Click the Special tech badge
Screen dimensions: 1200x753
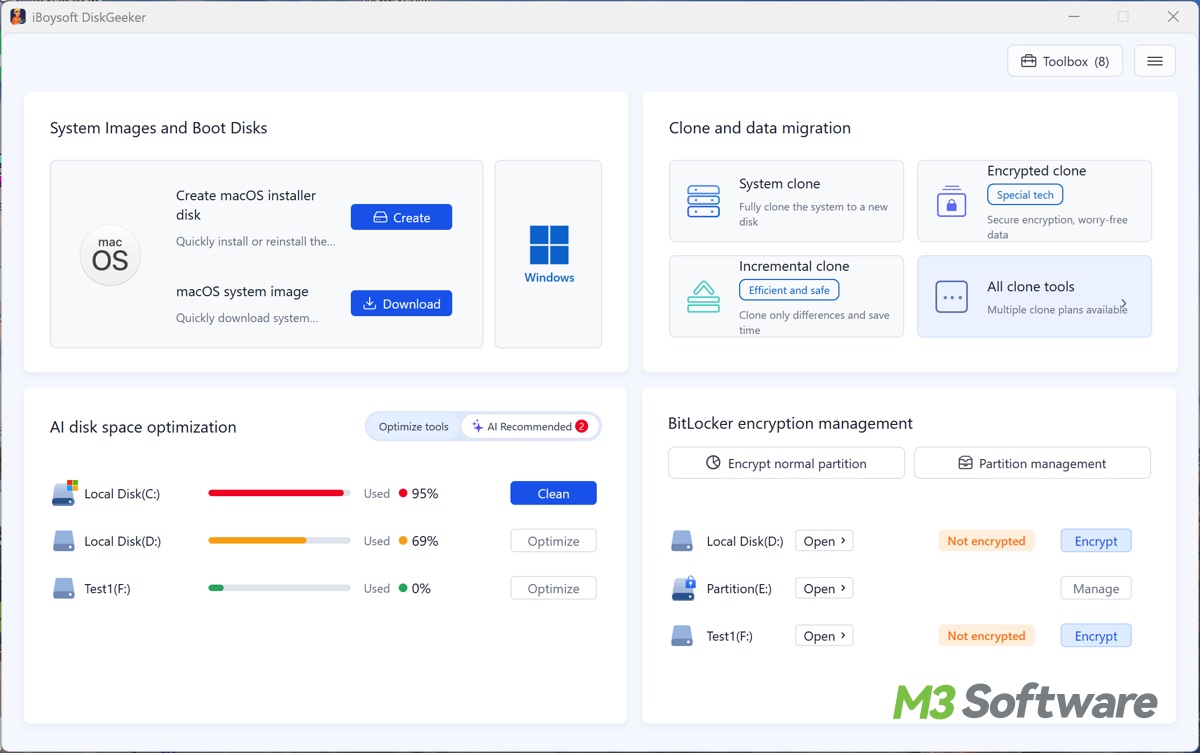click(1025, 195)
